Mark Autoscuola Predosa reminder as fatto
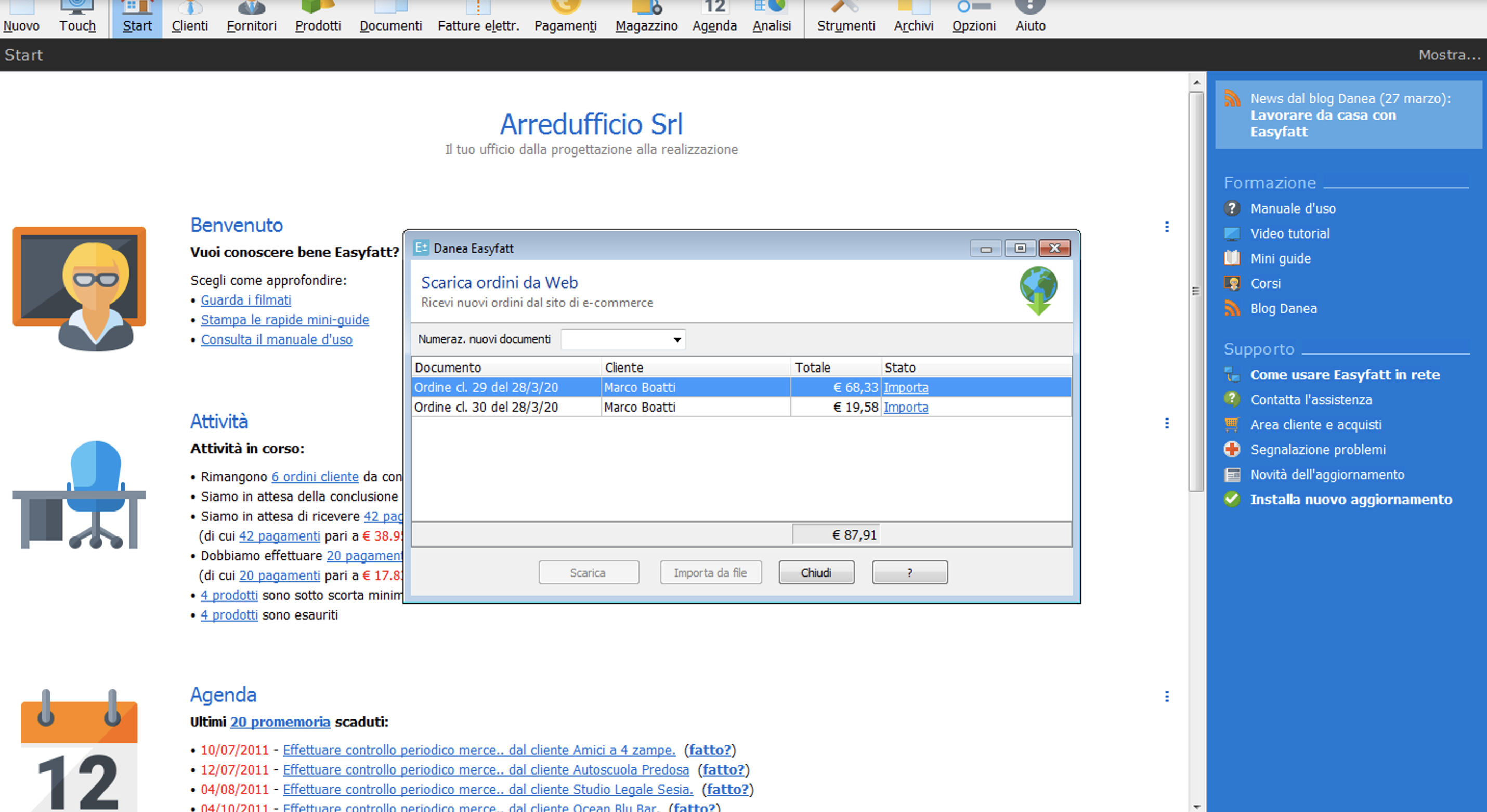This screenshot has height=812, width=1487. click(723, 769)
